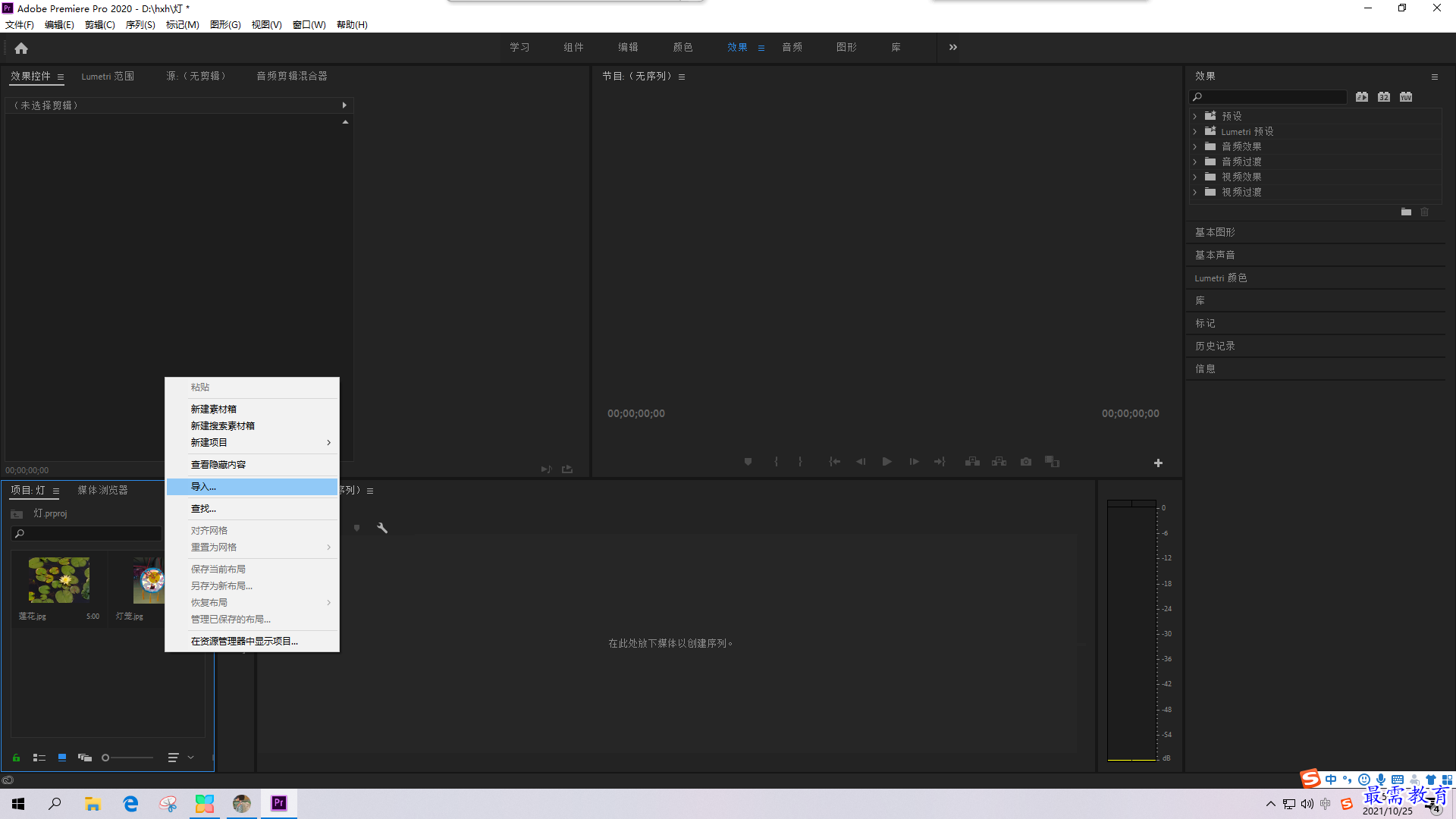Click the export share icon in Effect Controls
Image resolution: width=1456 pixels, height=819 pixels.
click(567, 469)
